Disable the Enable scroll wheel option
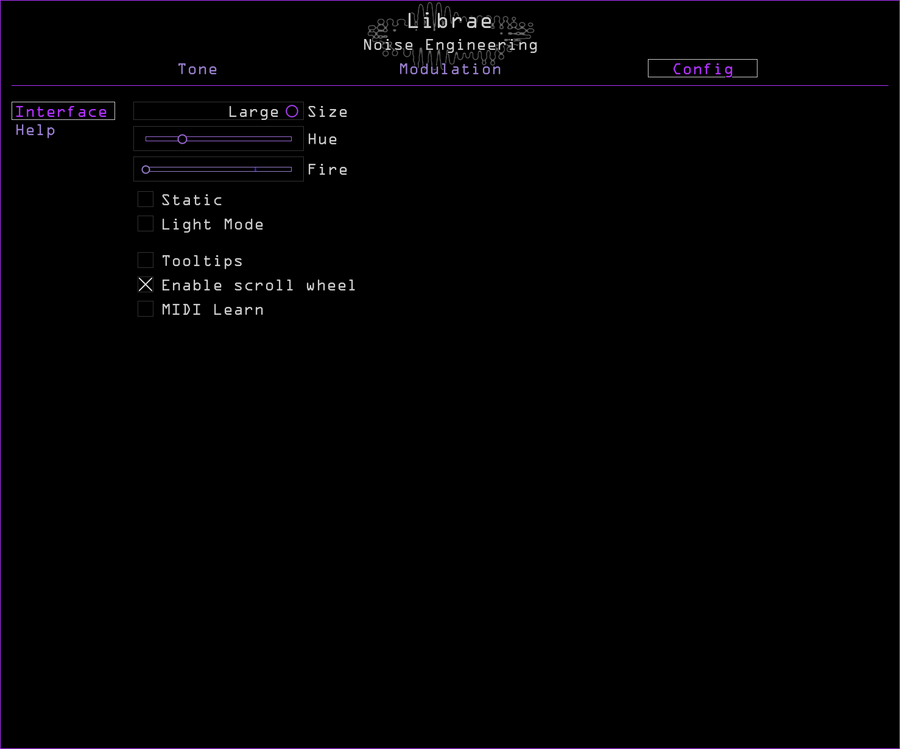Viewport: 900px width, 749px height. pos(145,284)
